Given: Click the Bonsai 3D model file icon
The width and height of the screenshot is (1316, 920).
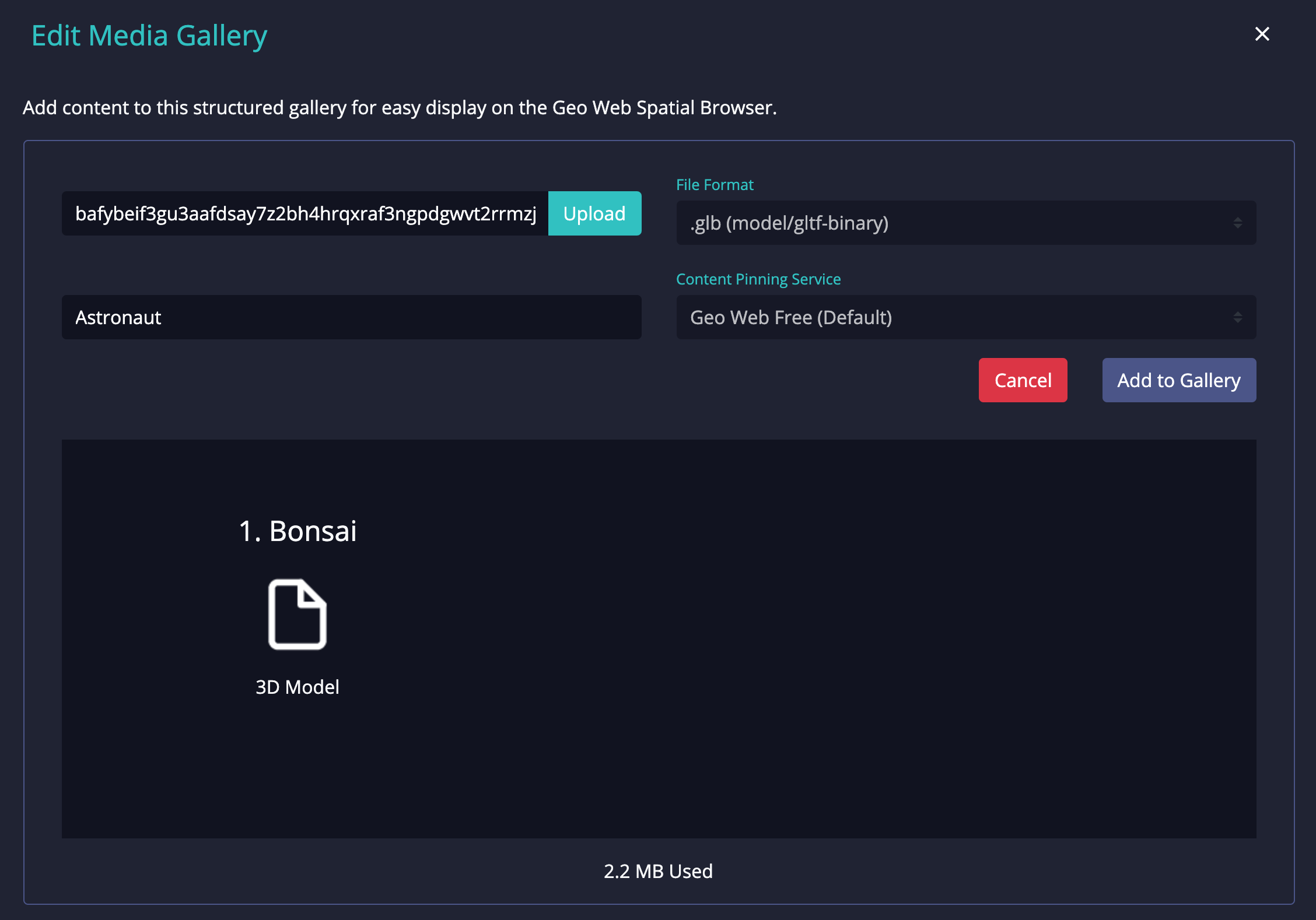Looking at the screenshot, I should click(x=297, y=614).
